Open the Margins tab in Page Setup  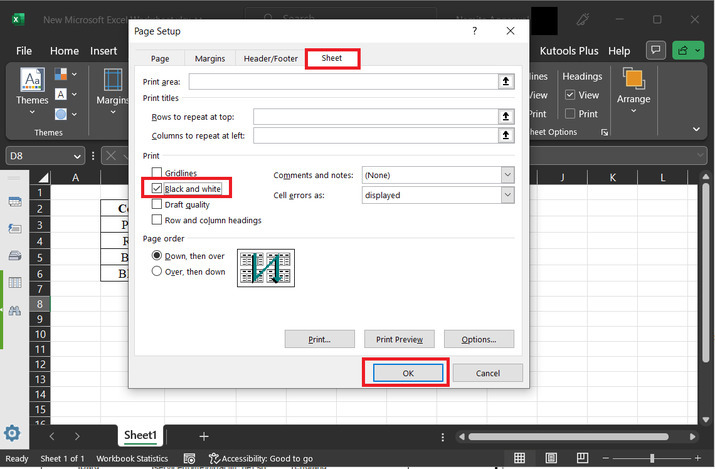tap(210, 59)
